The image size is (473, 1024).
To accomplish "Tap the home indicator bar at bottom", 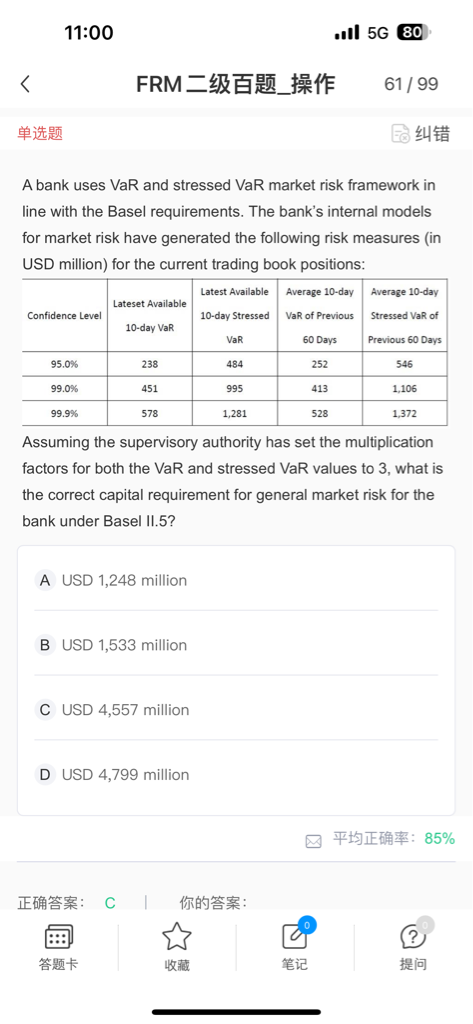I will tap(236, 1012).
